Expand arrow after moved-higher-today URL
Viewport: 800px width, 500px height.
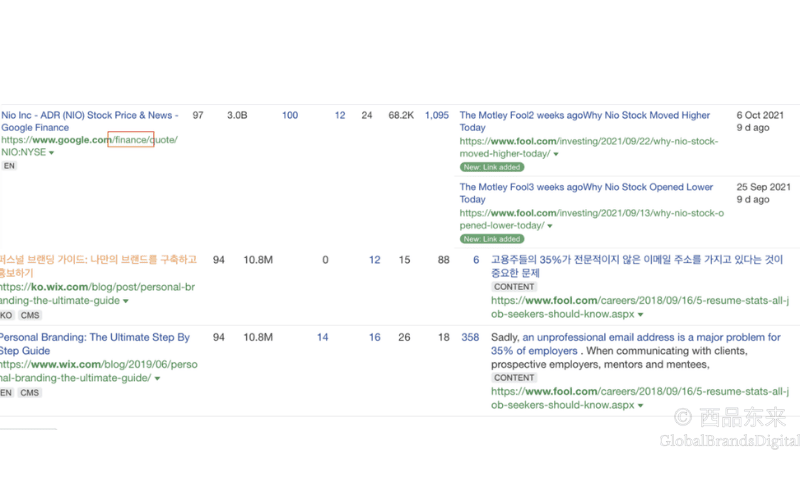[x=556, y=154]
